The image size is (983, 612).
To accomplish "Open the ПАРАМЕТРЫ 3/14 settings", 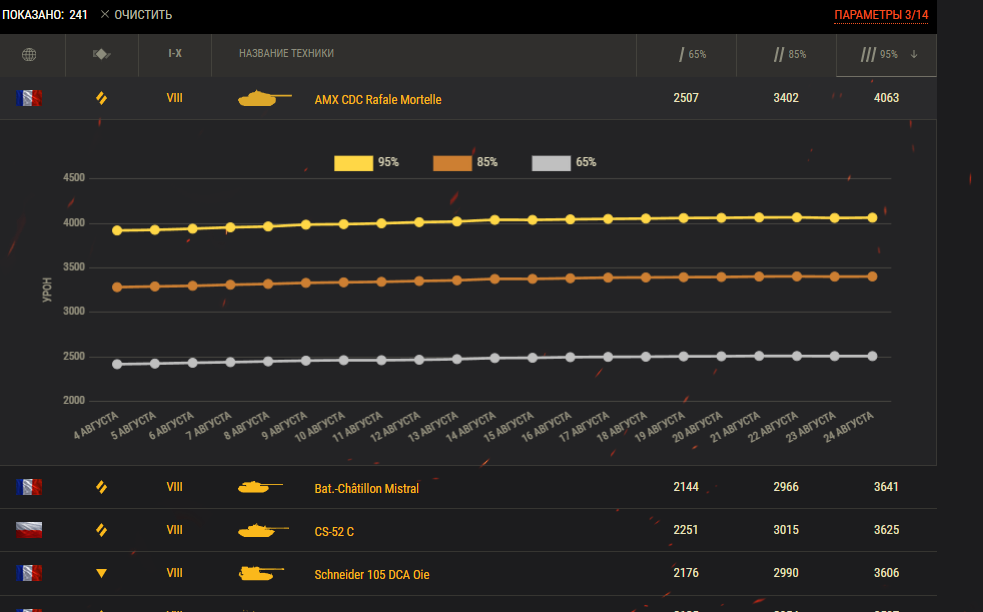I will tap(881, 15).
